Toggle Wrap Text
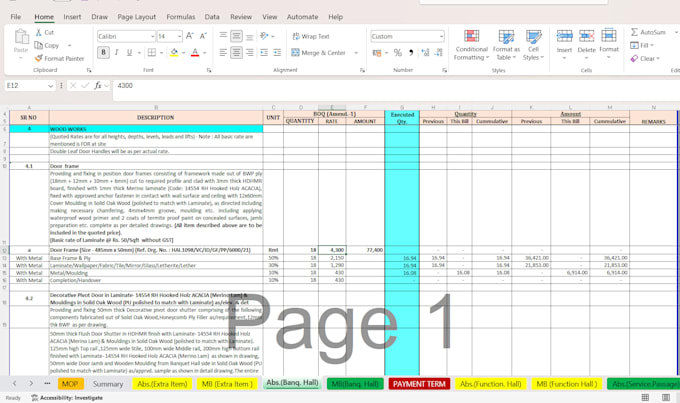 pos(311,36)
